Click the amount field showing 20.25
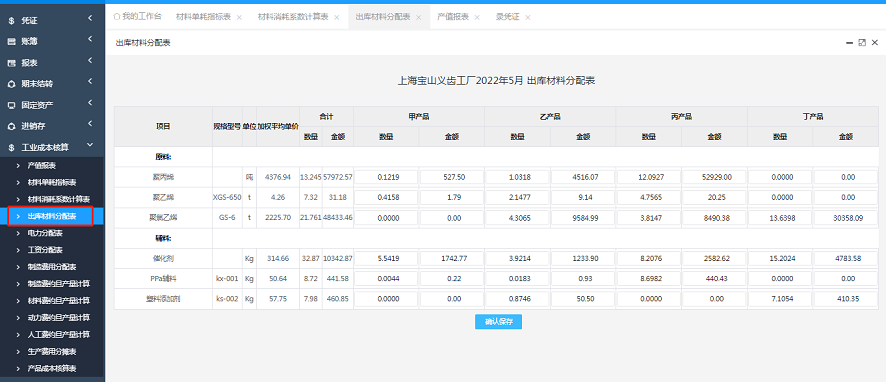The height and width of the screenshot is (382, 886). click(714, 197)
